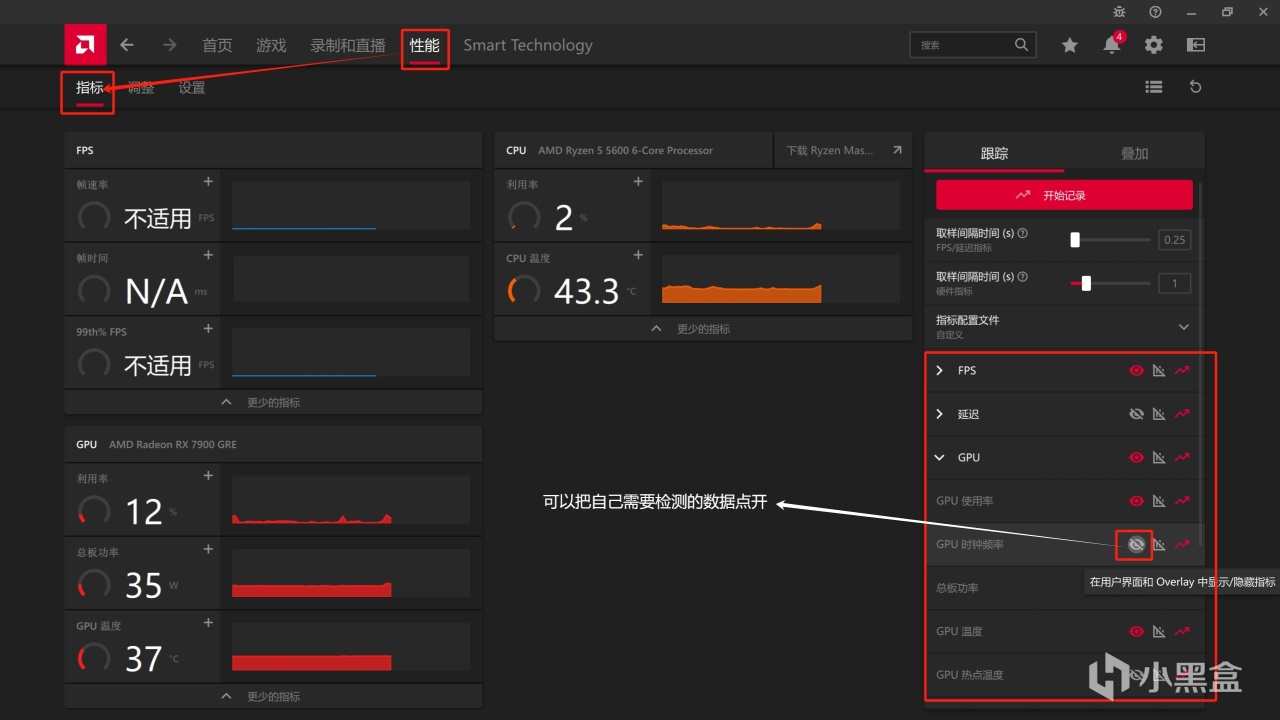This screenshot has height=720, width=1280.
Task: Toggle the crossed-chart icon in the GPU 使用率 row
Action: coord(1159,501)
